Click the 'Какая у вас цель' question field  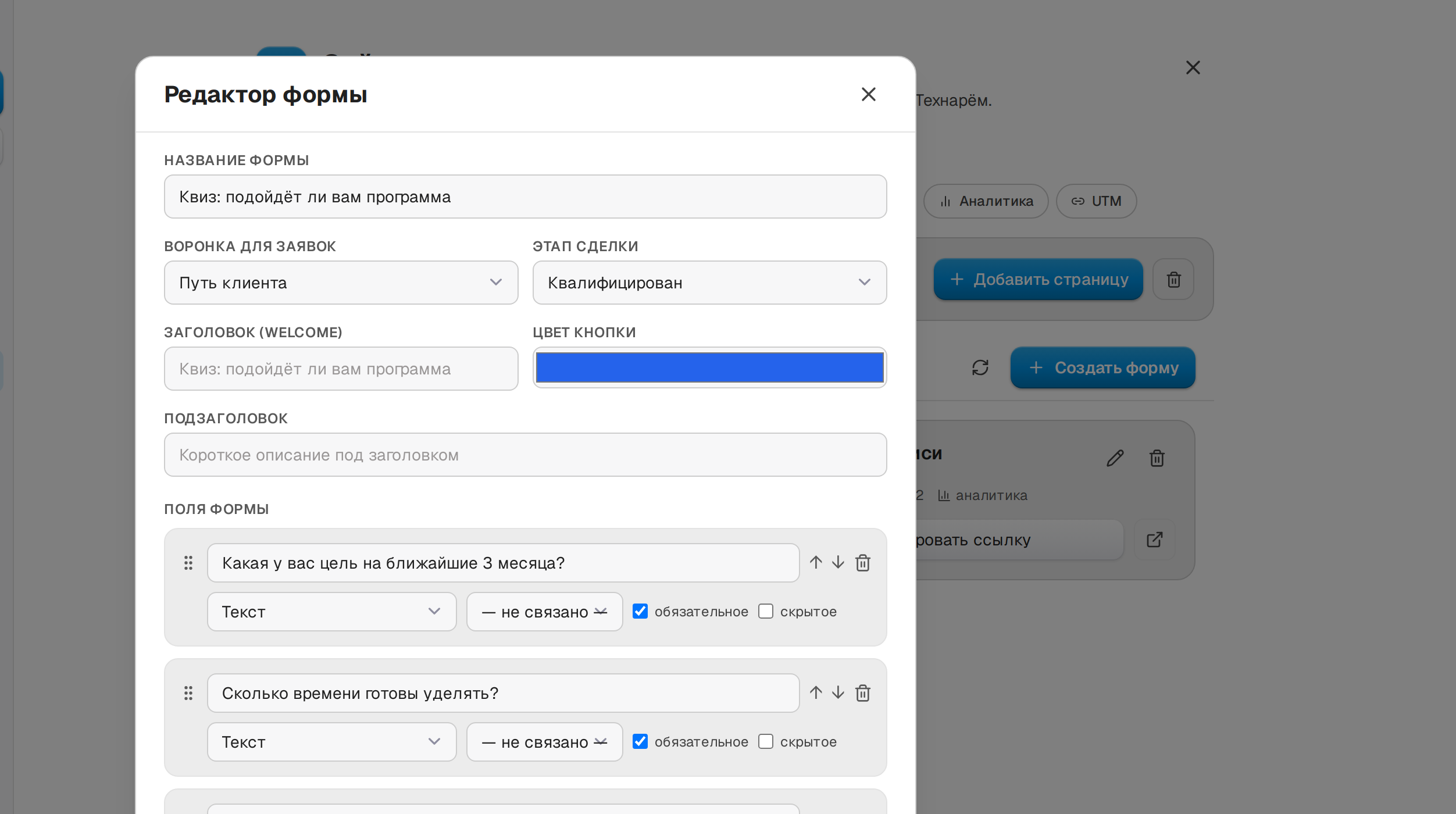(504, 563)
